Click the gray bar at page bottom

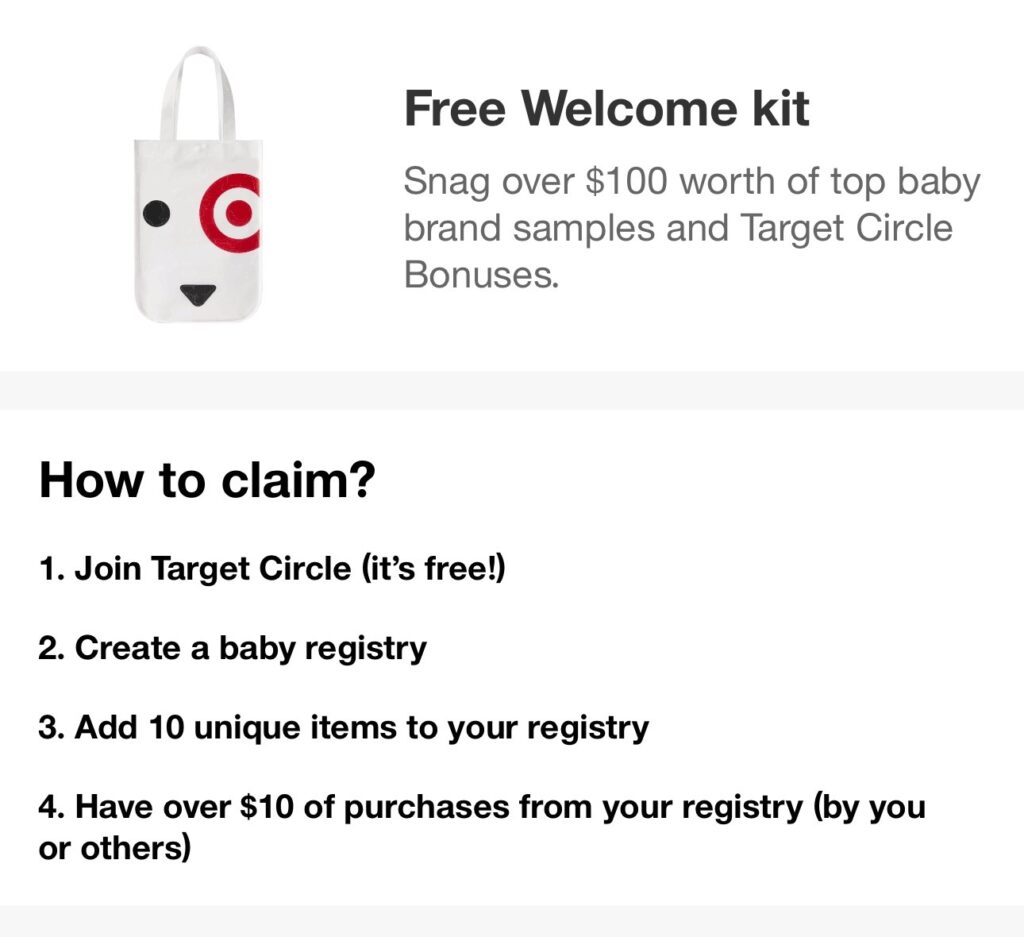[512, 921]
